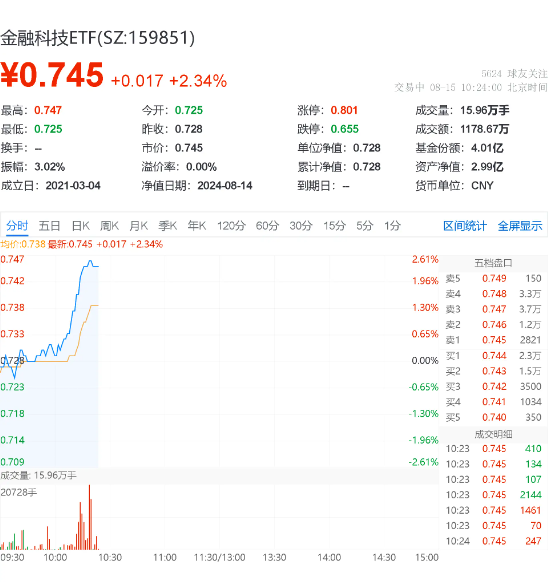This screenshot has width=548, height=584.
Task: Select the 年K yearly chart tab
Action: [x=197, y=226]
